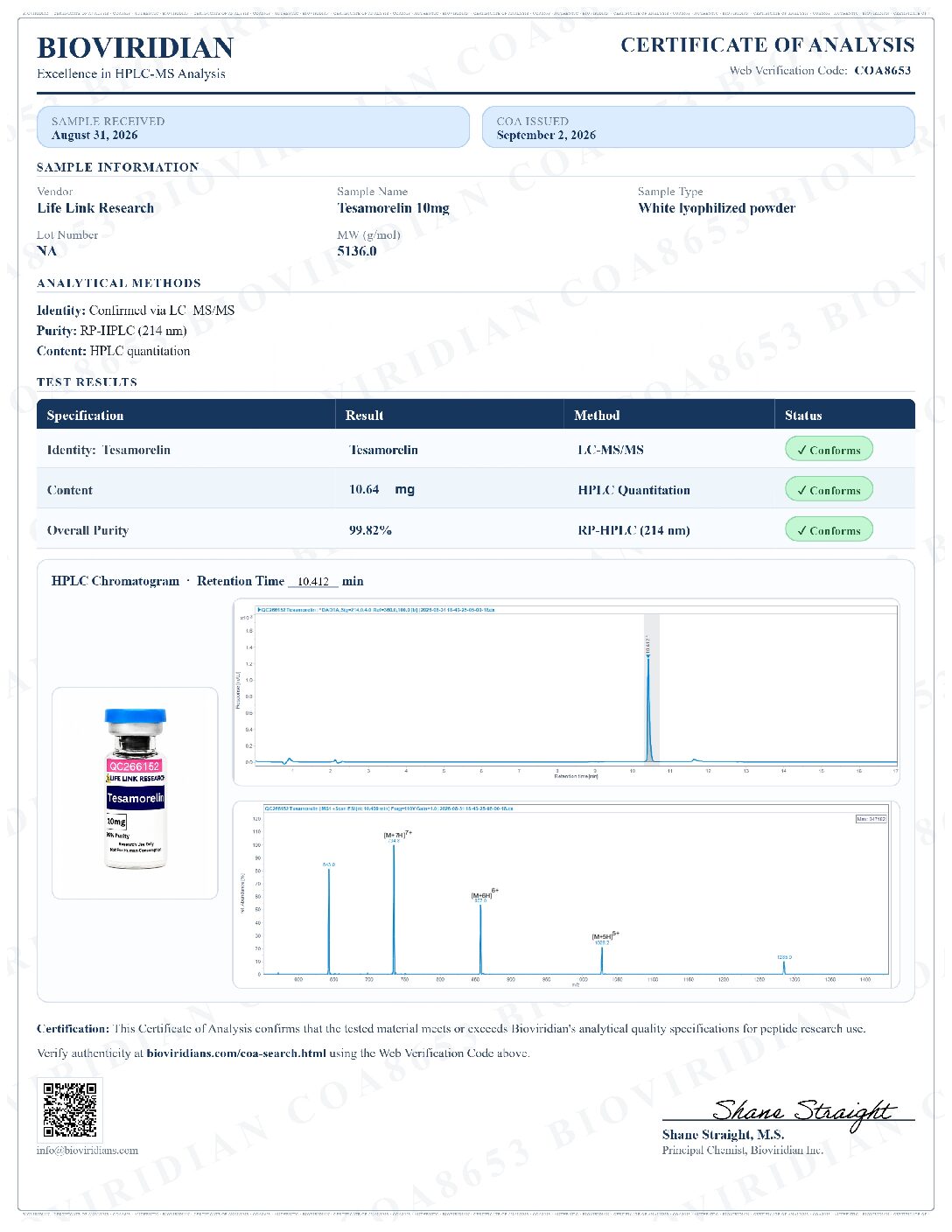Click the Sample Received date box
Screen dimensions: 952x1232
point(254,128)
